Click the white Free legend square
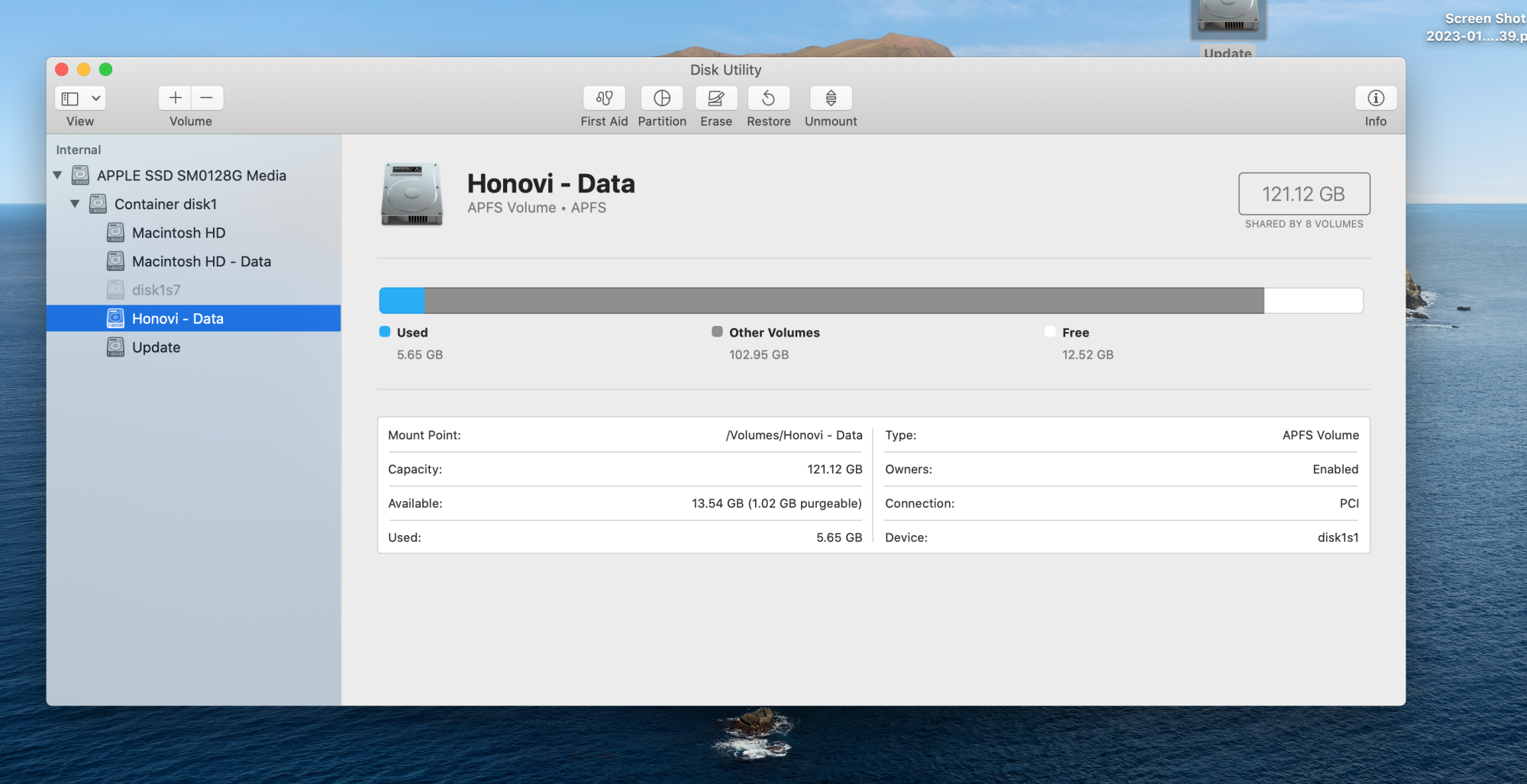The width and height of the screenshot is (1527, 784). pyautogui.click(x=1050, y=331)
